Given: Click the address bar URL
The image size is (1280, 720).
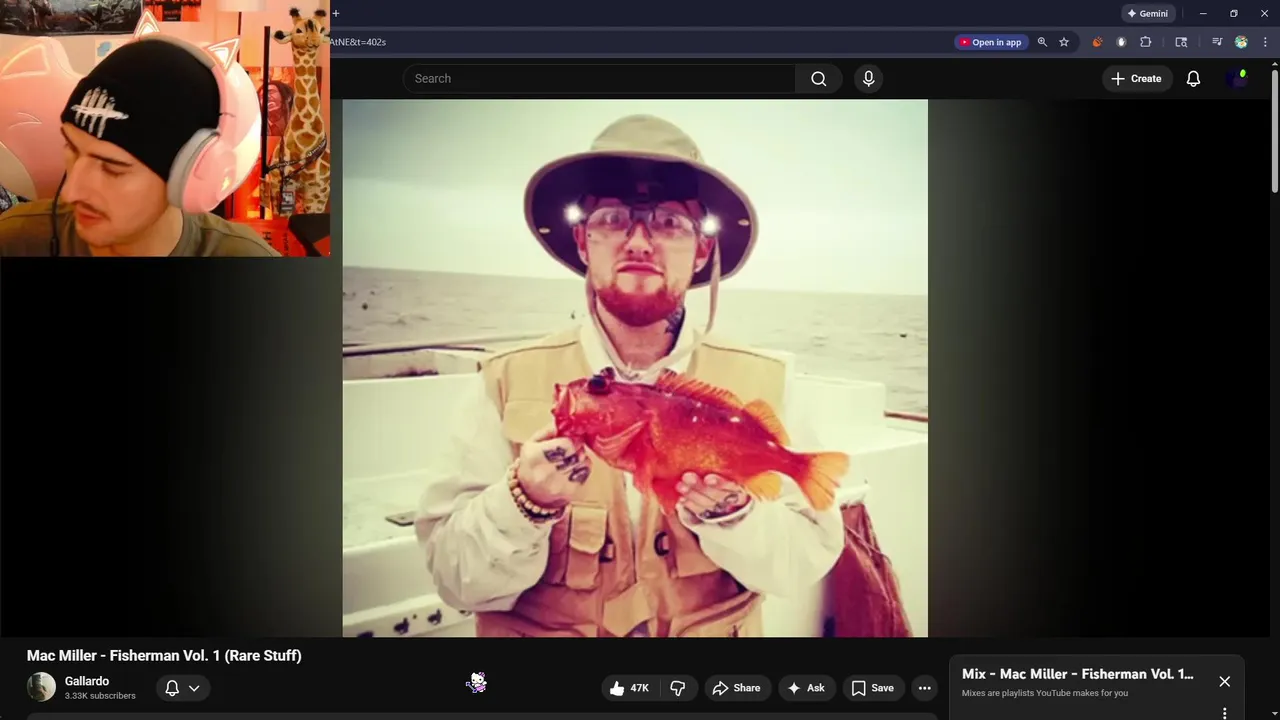Looking at the screenshot, I should pos(358,42).
